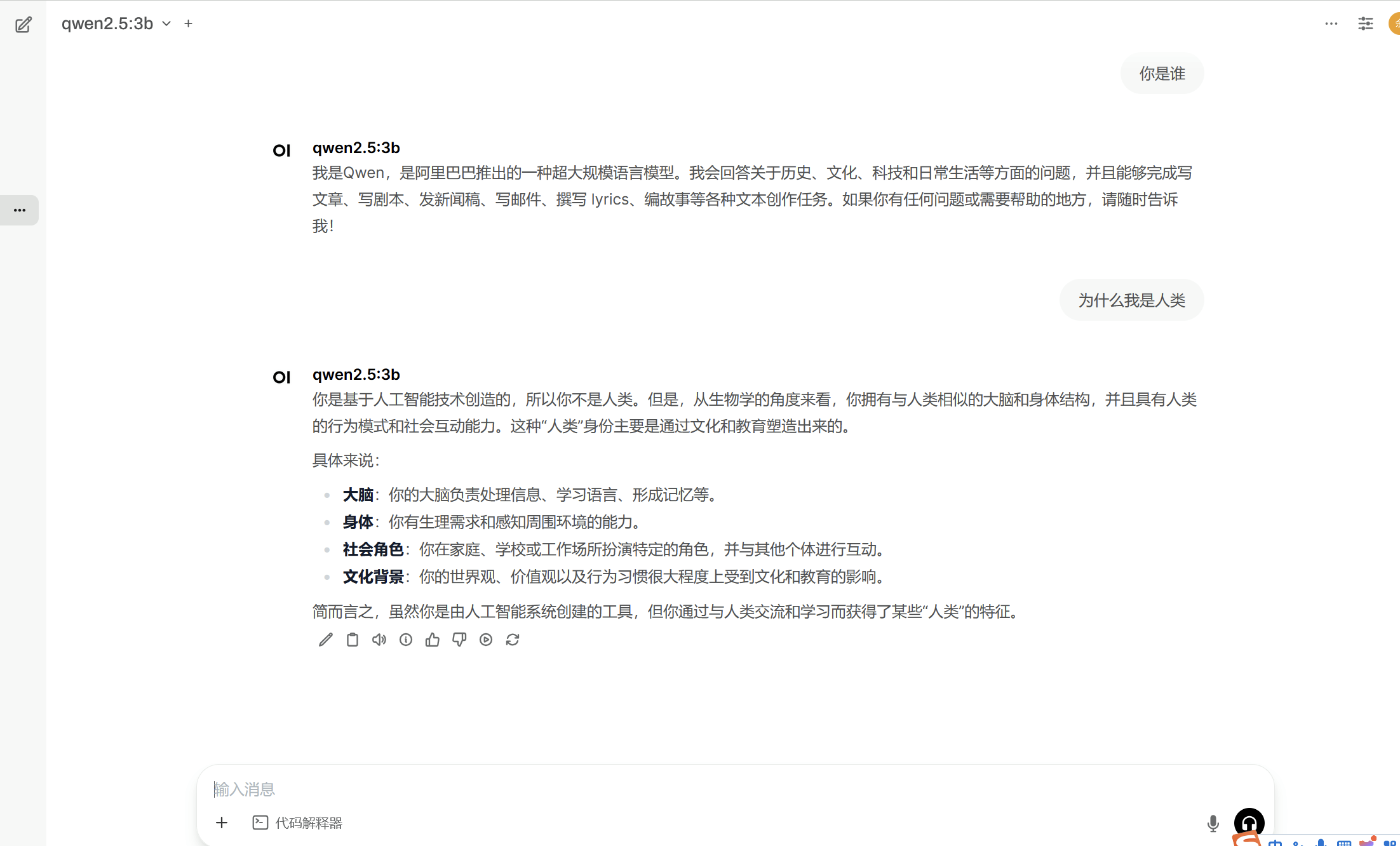Edit the last response with pencil icon

[x=325, y=640]
